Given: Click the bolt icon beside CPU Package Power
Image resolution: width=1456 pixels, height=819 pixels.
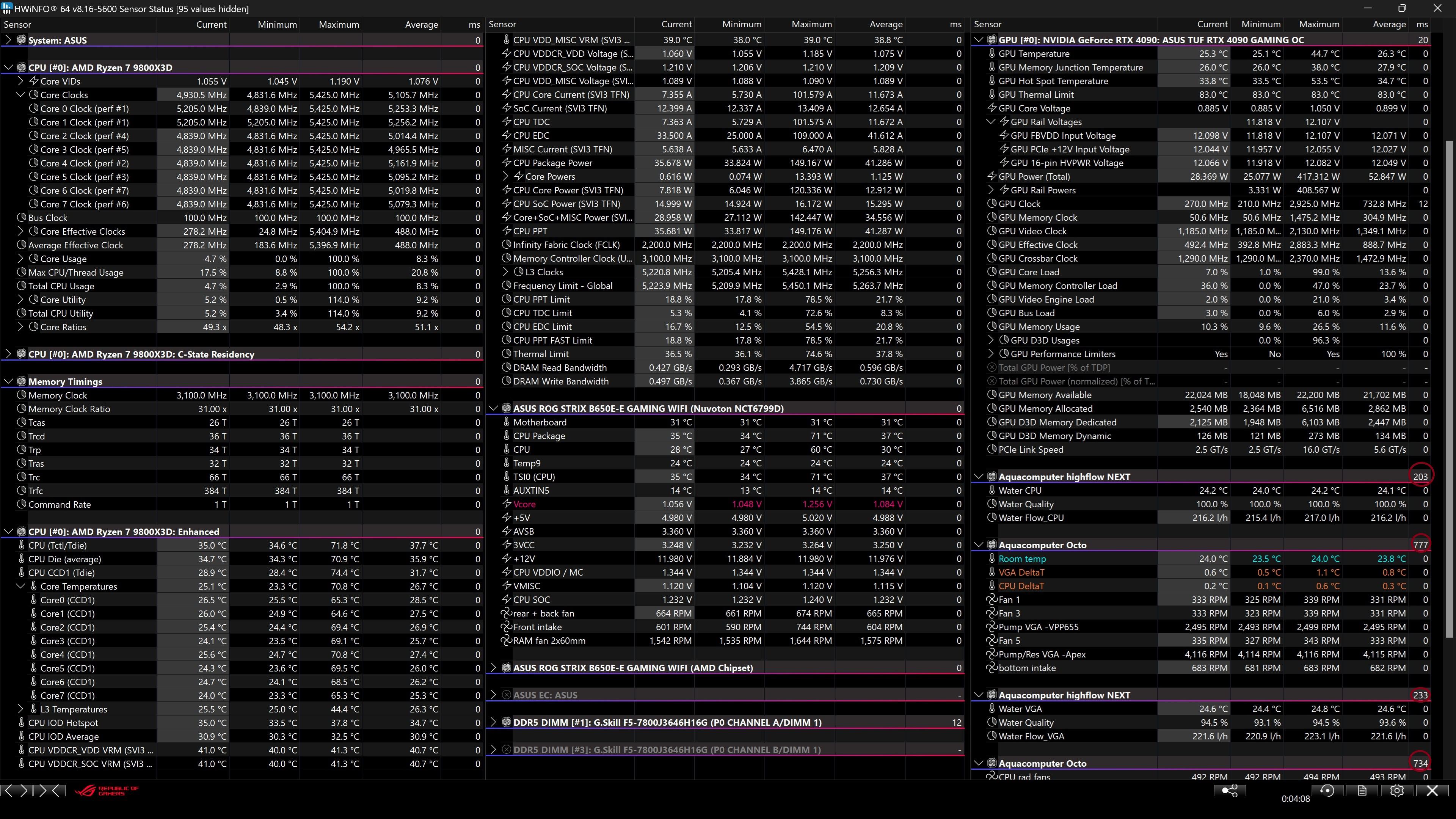Looking at the screenshot, I should point(507,163).
